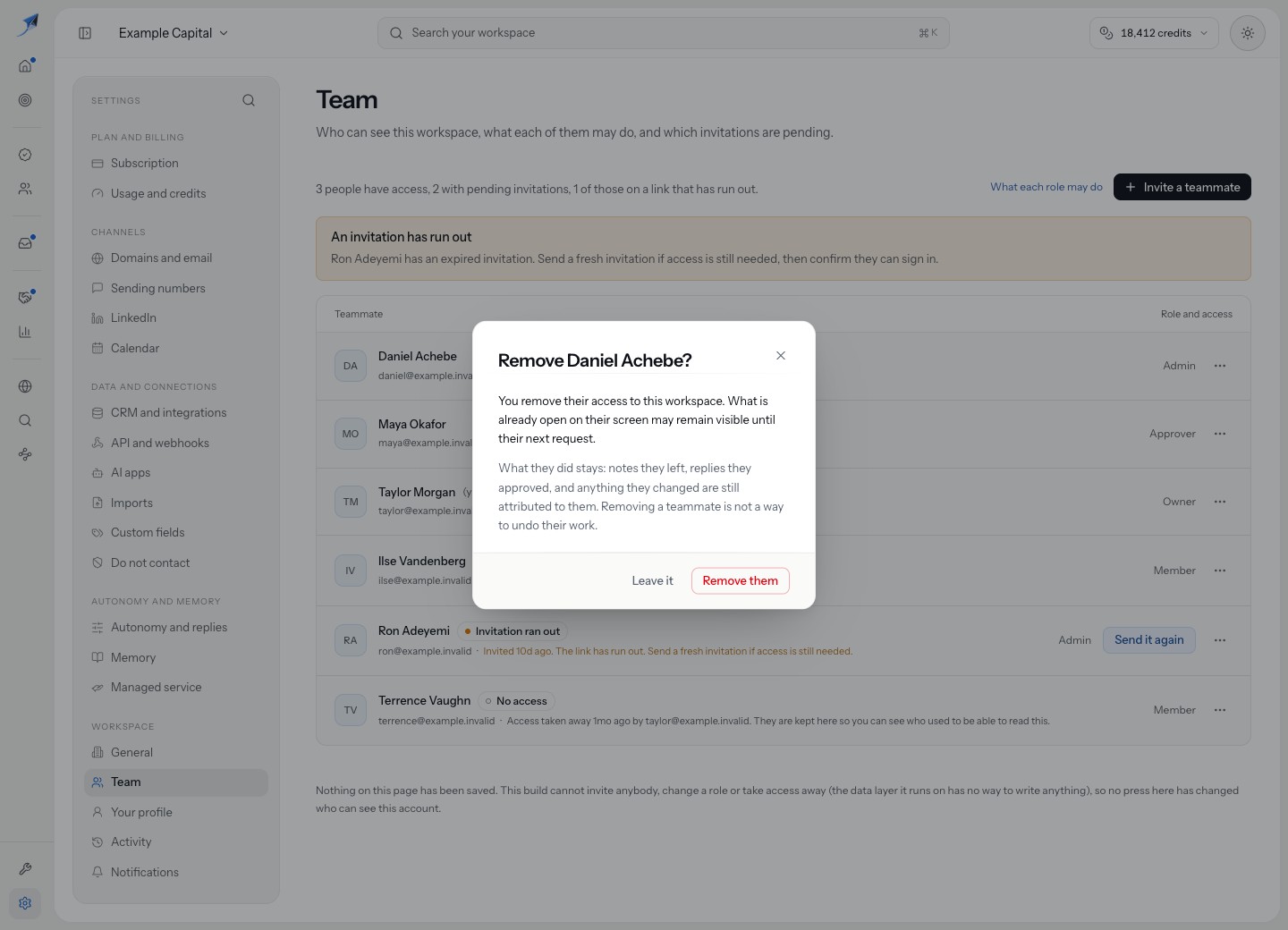1288x930 pixels.
Task: Open the target icon in left rail
Action: [25, 100]
